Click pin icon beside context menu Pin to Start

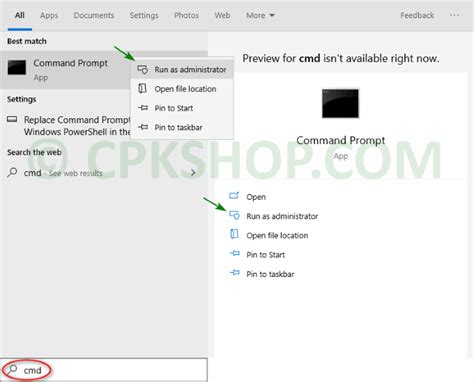[143, 108]
